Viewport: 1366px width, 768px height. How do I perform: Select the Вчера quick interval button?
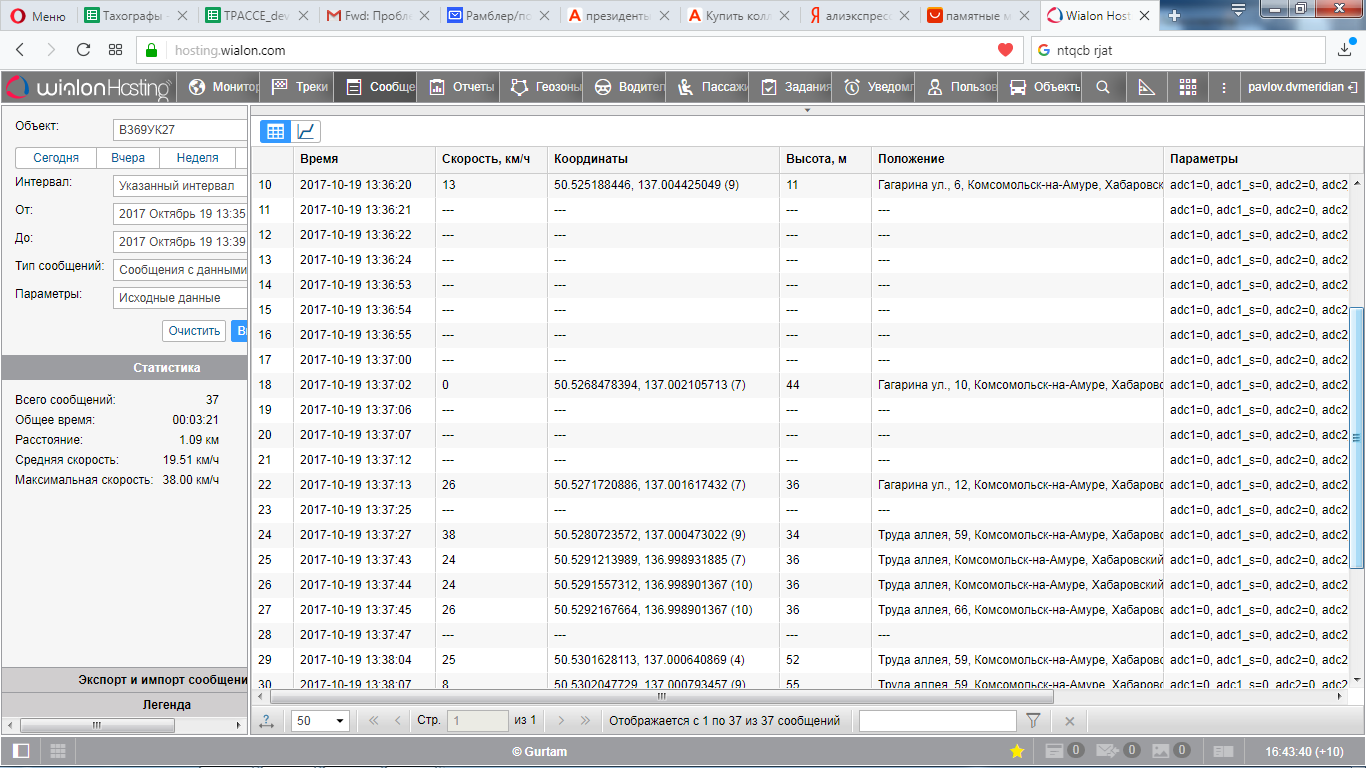click(128, 158)
